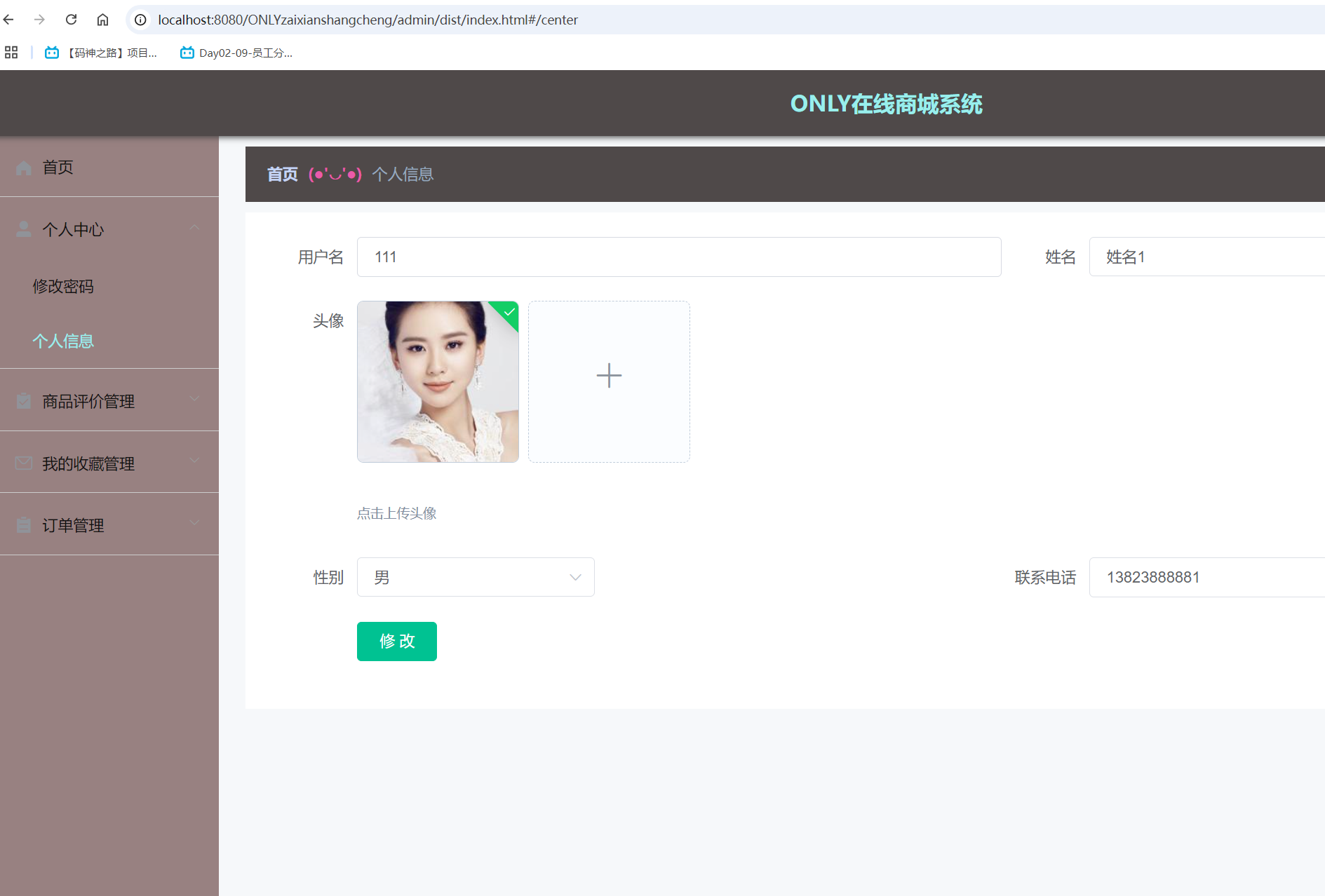1325x896 pixels.
Task: Open the browser apps grid icon
Action: (11, 53)
